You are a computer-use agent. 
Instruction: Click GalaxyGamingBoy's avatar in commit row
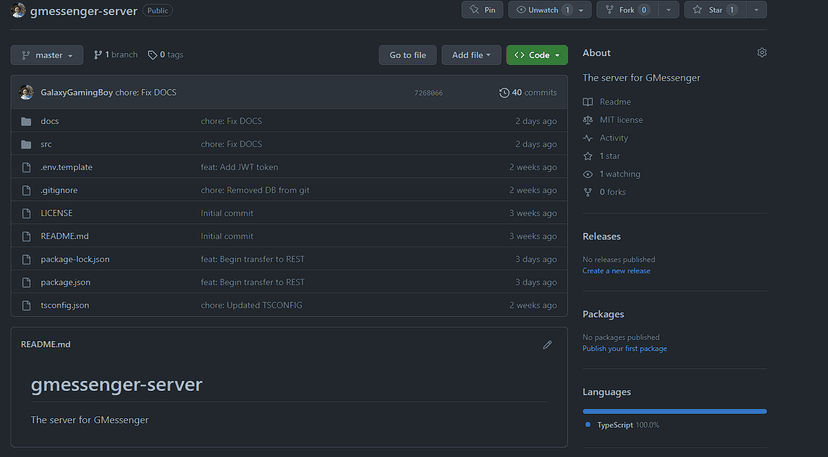coord(27,93)
